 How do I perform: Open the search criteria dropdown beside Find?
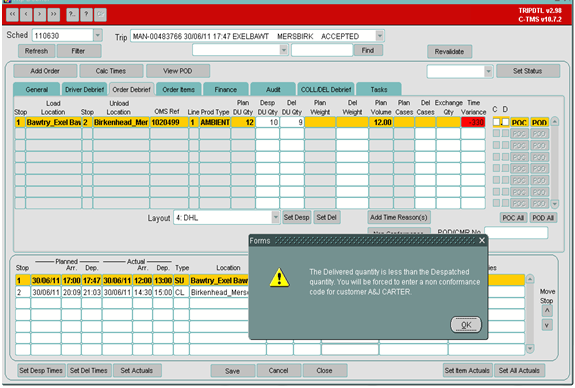[283, 50]
